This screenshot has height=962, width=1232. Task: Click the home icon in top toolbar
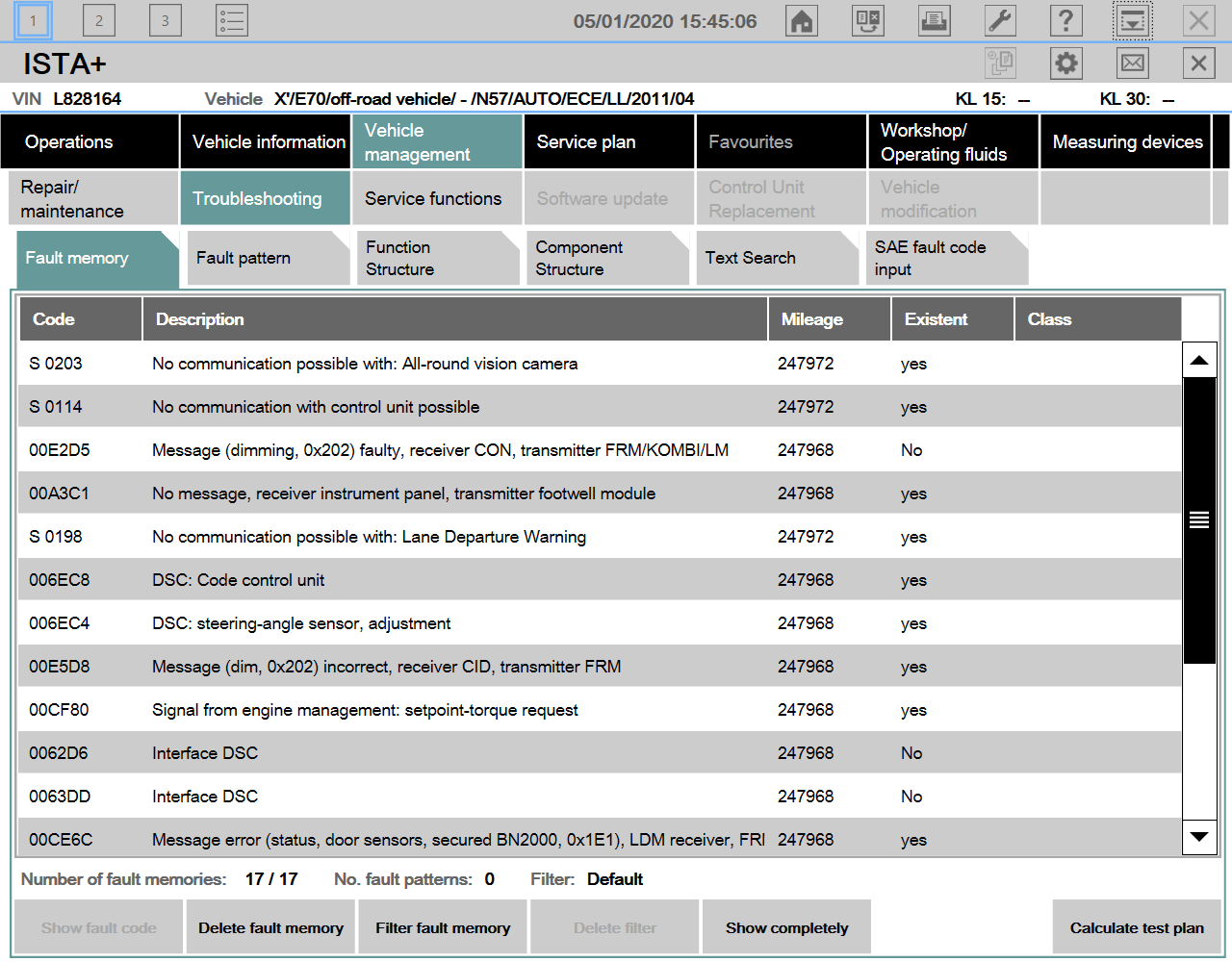pyautogui.click(x=801, y=20)
